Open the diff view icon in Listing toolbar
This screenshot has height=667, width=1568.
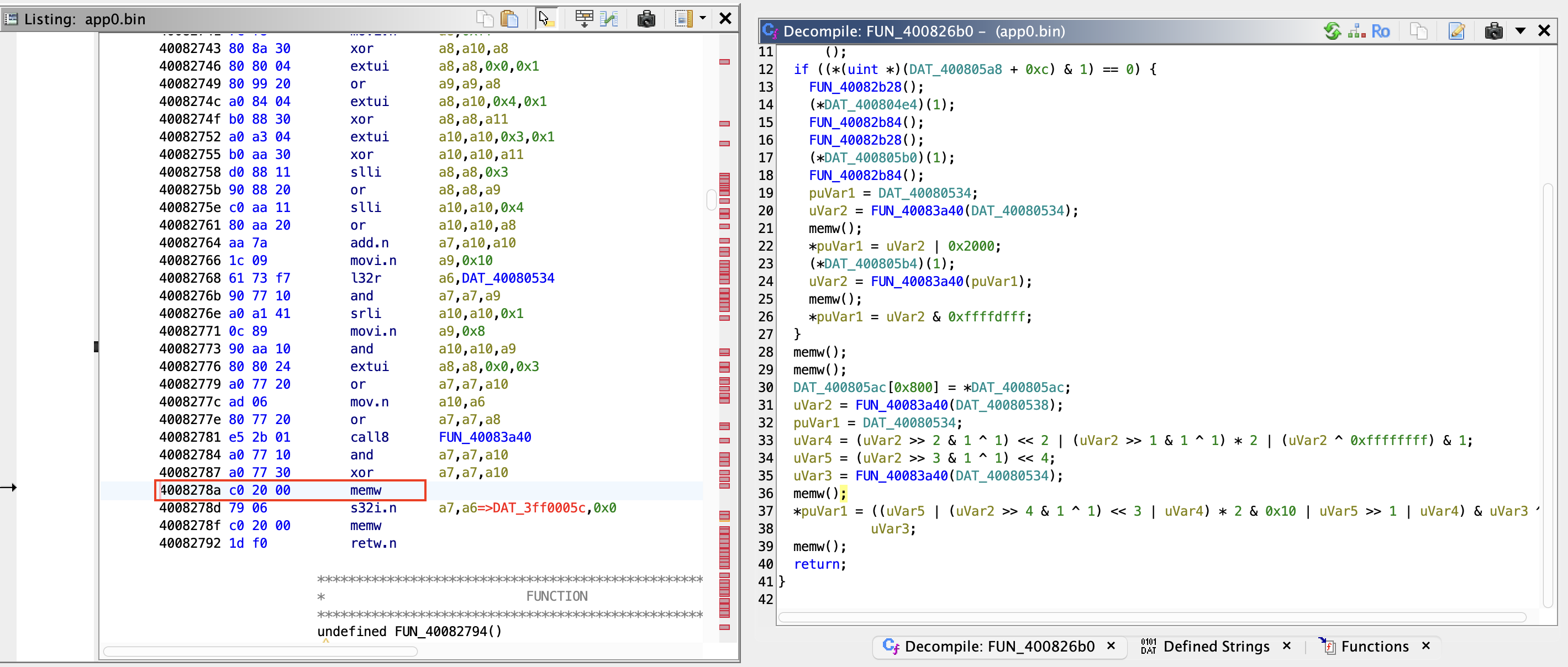coord(609,18)
